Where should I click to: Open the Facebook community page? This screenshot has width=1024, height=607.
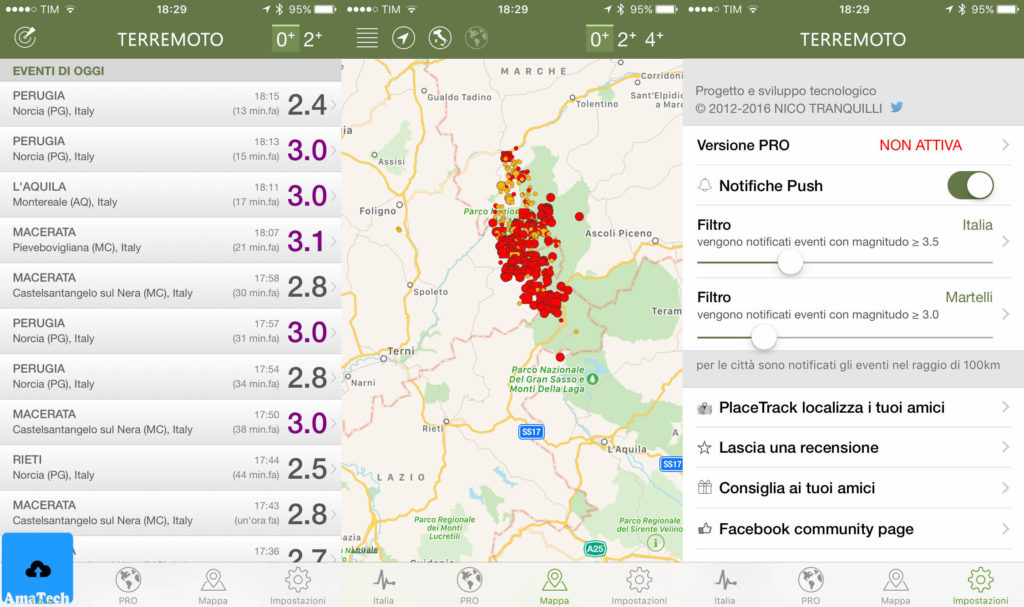(x=852, y=529)
